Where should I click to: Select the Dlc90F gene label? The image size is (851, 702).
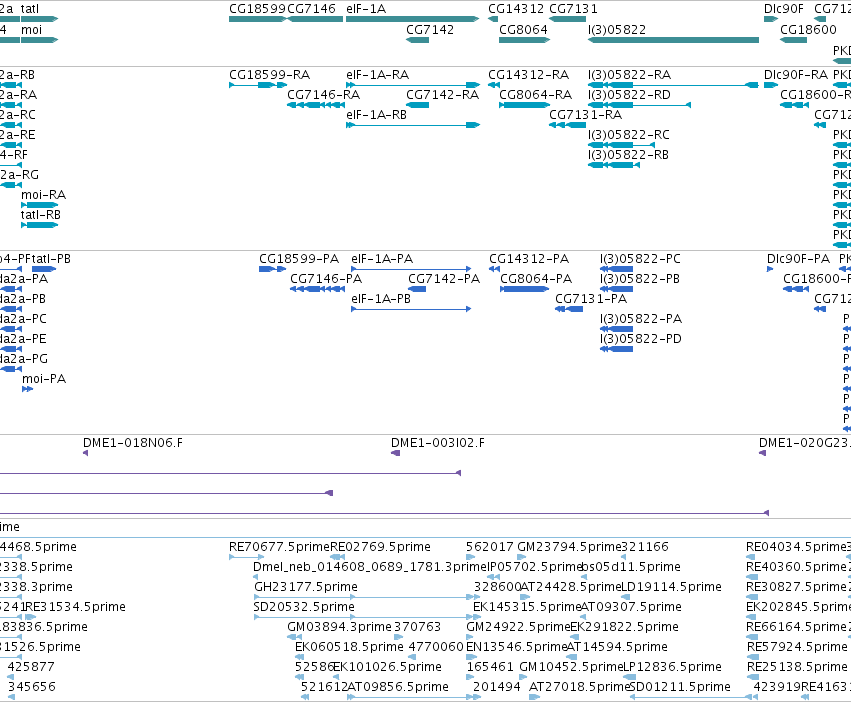(784, 9)
